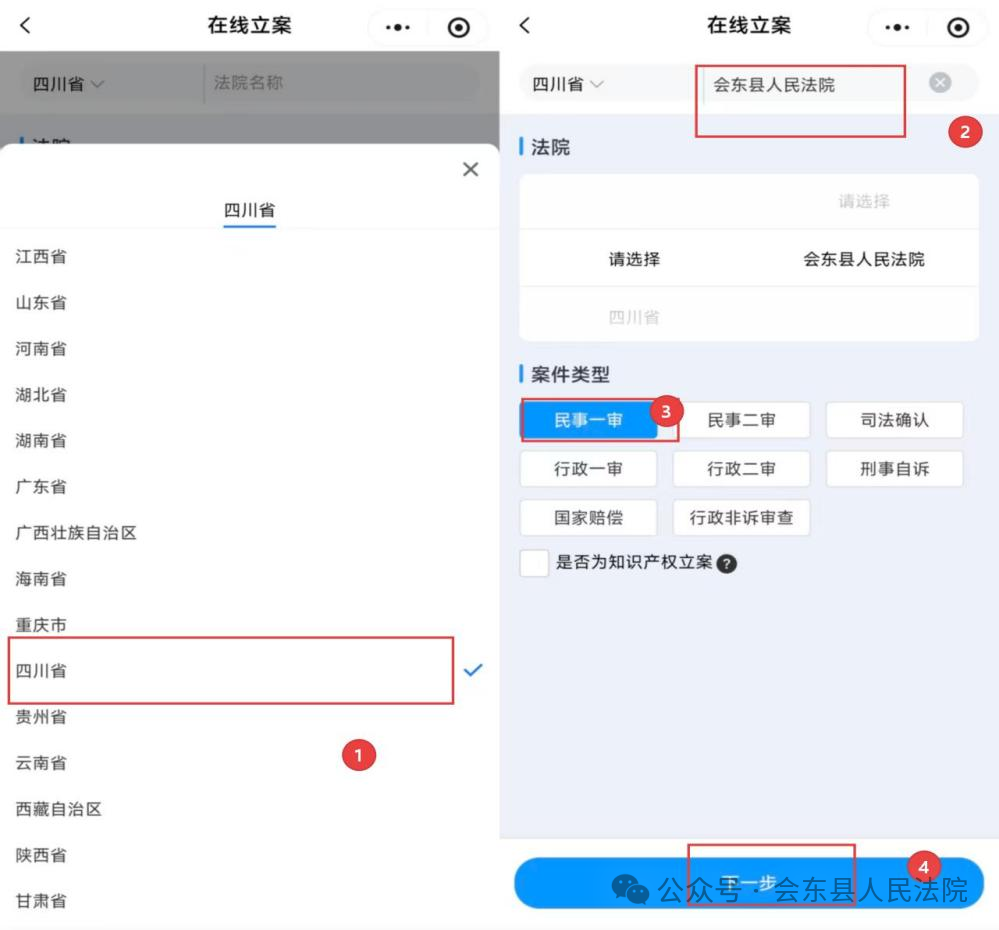
Task: Expand the 四川省 dropdown on the right screen
Action: (567, 85)
